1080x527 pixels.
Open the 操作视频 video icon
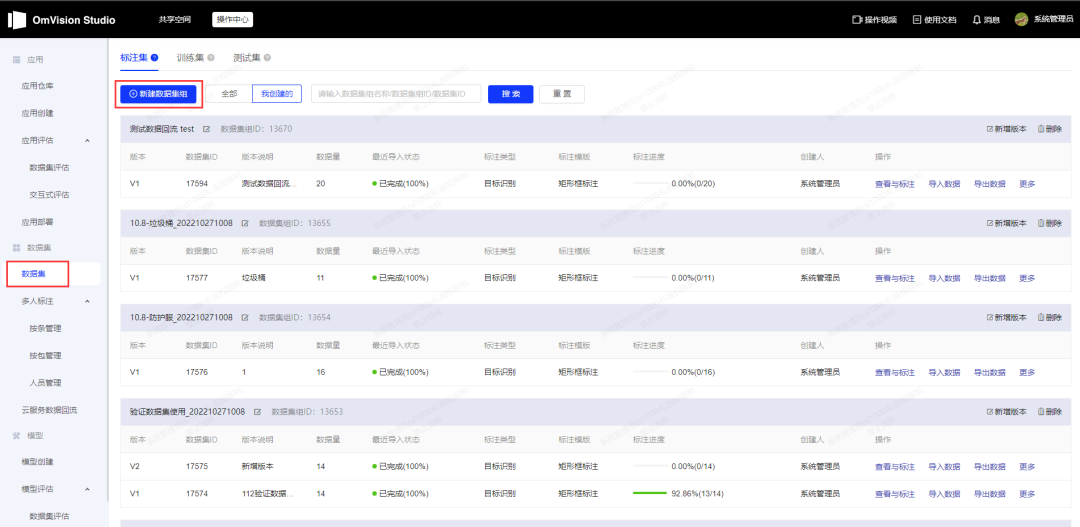(x=856, y=20)
